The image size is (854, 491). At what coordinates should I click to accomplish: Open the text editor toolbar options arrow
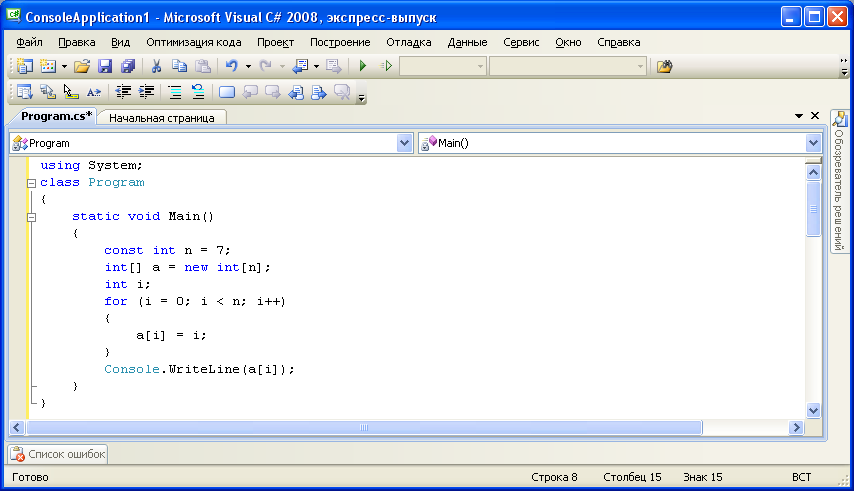[361, 98]
